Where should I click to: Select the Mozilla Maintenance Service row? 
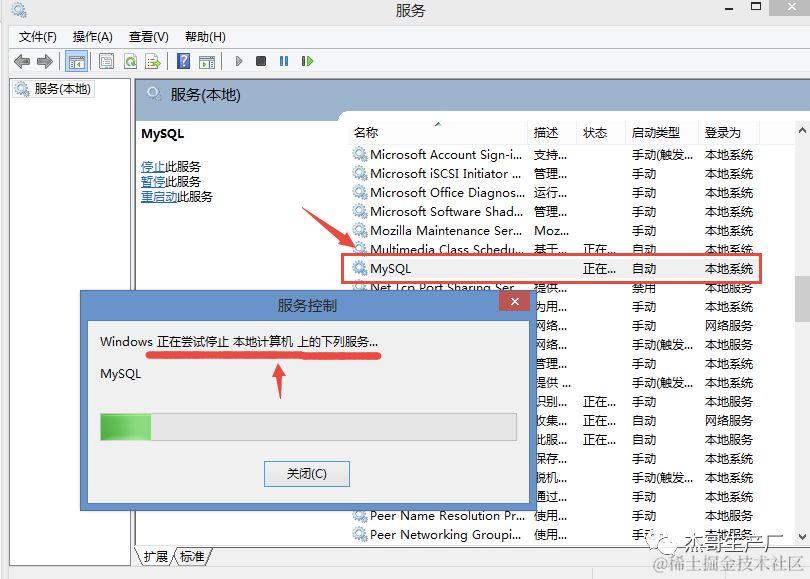pyautogui.click(x=553, y=230)
